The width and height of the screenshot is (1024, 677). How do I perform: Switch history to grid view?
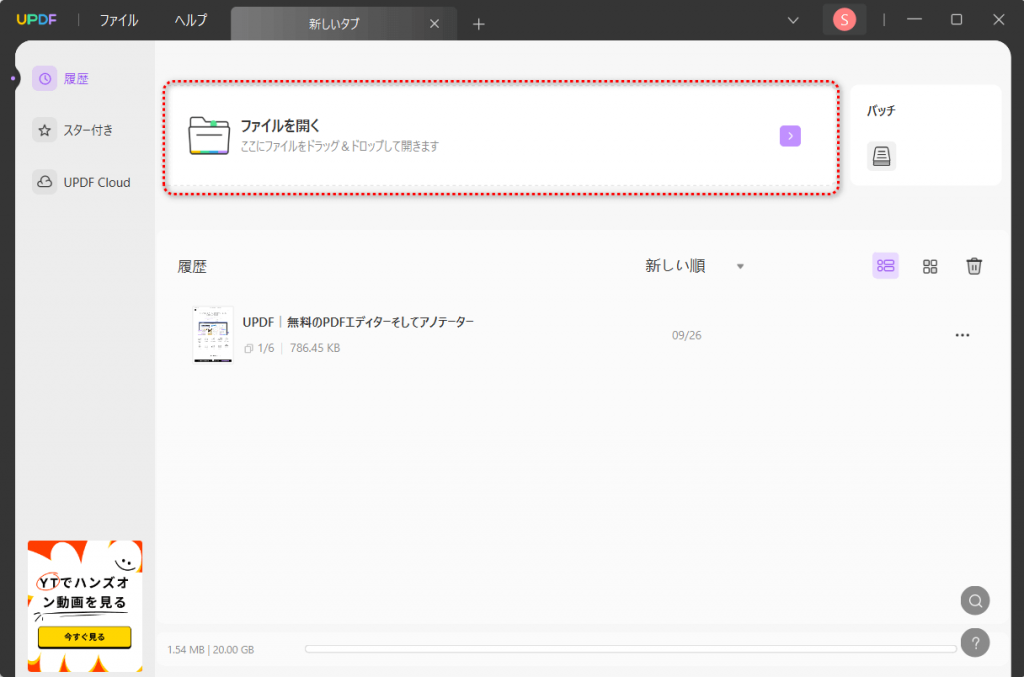[930, 266]
